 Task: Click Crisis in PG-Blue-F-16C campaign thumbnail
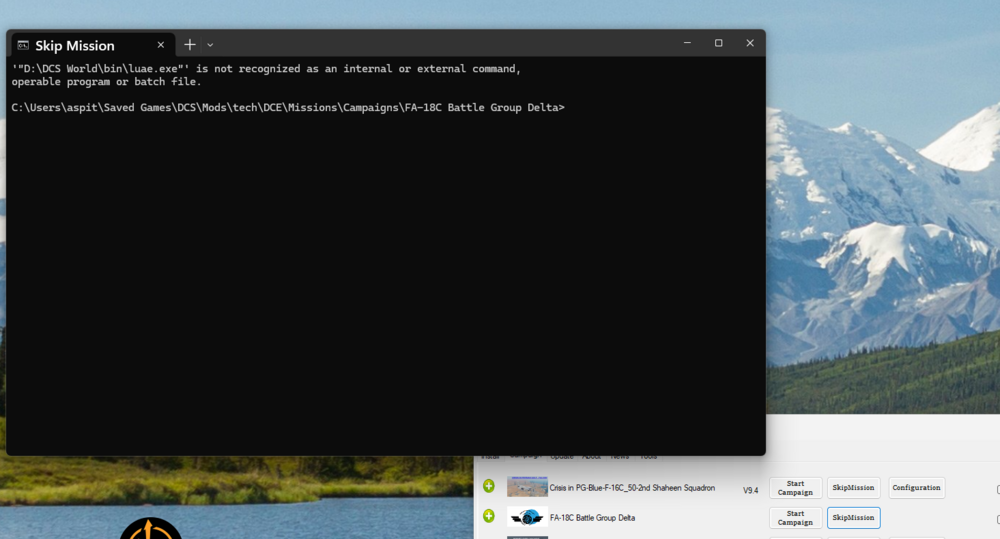527,487
